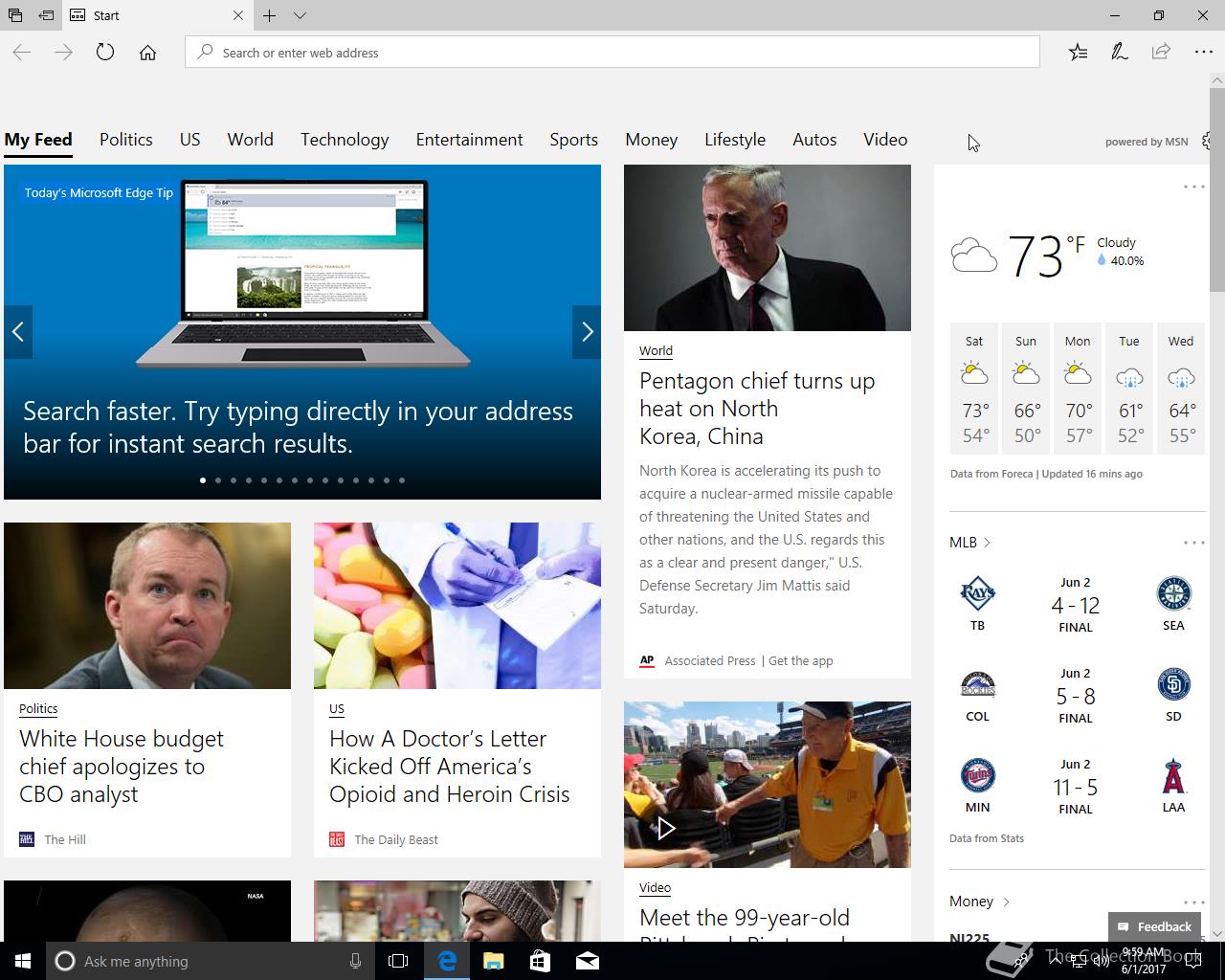Open File Explorer from taskbar
1225x980 pixels.
coord(494,961)
